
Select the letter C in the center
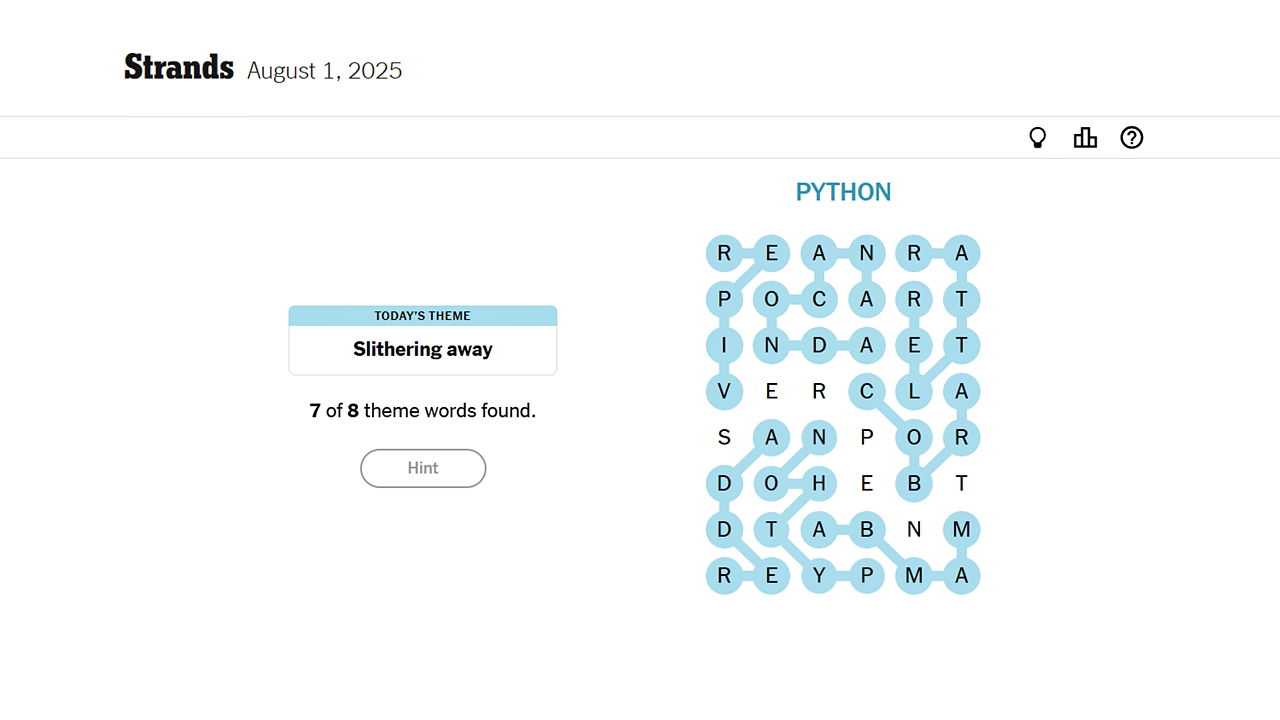(867, 391)
